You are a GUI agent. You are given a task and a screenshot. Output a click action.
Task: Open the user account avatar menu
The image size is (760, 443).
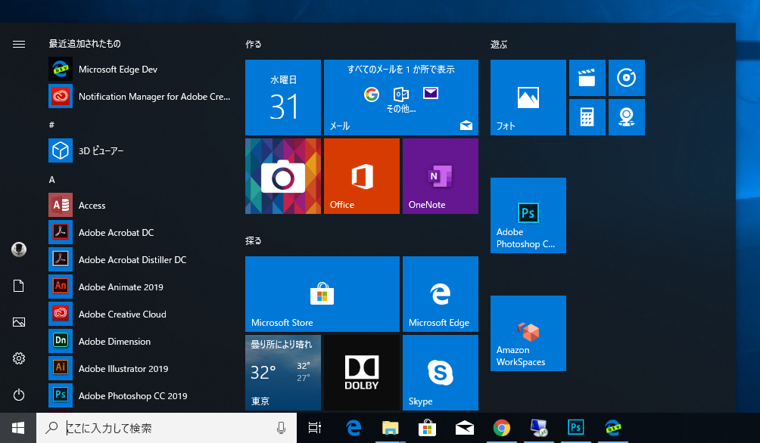click(x=19, y=250)
